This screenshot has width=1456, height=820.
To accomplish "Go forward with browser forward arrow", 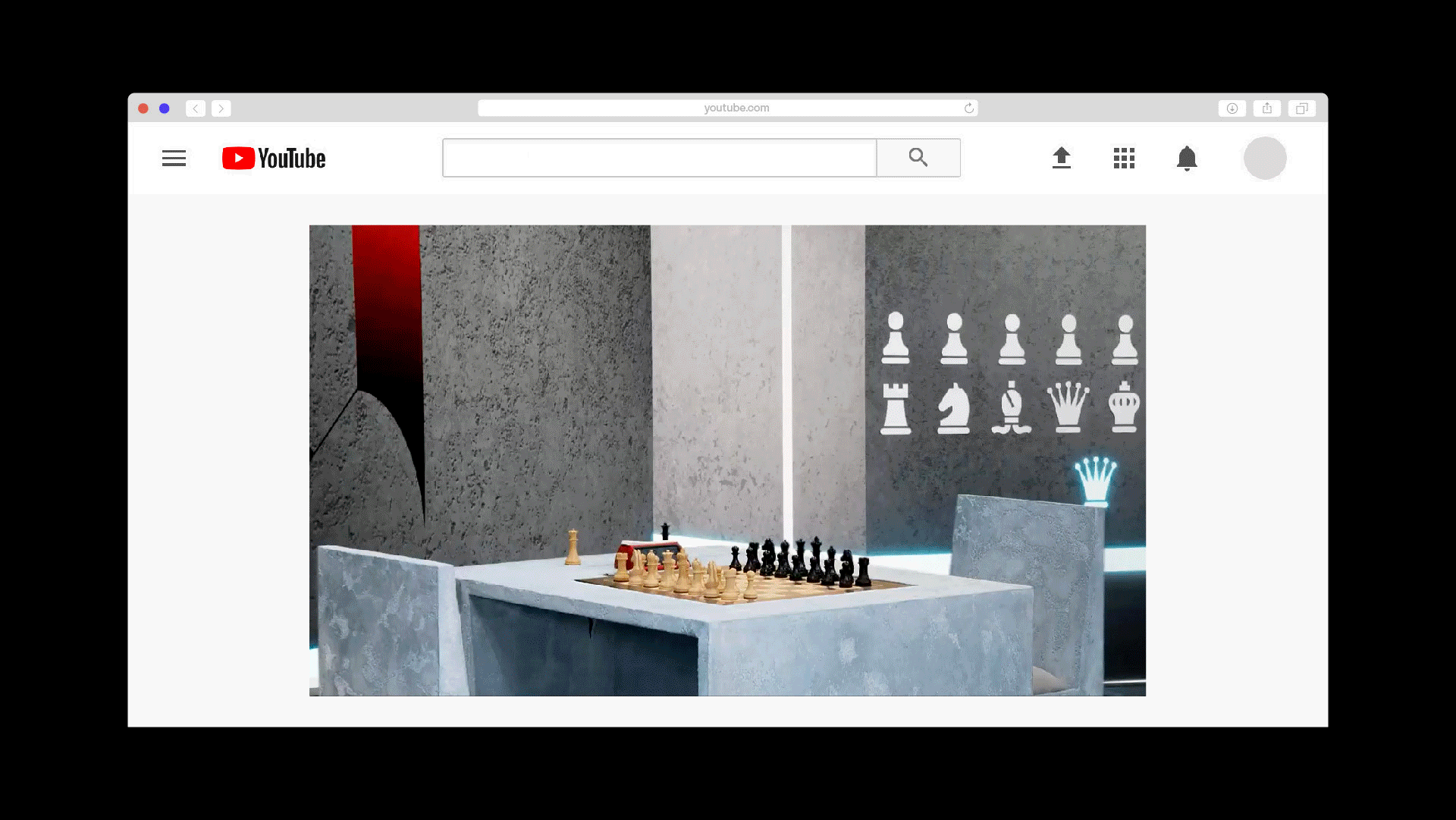I will [221, 108].
